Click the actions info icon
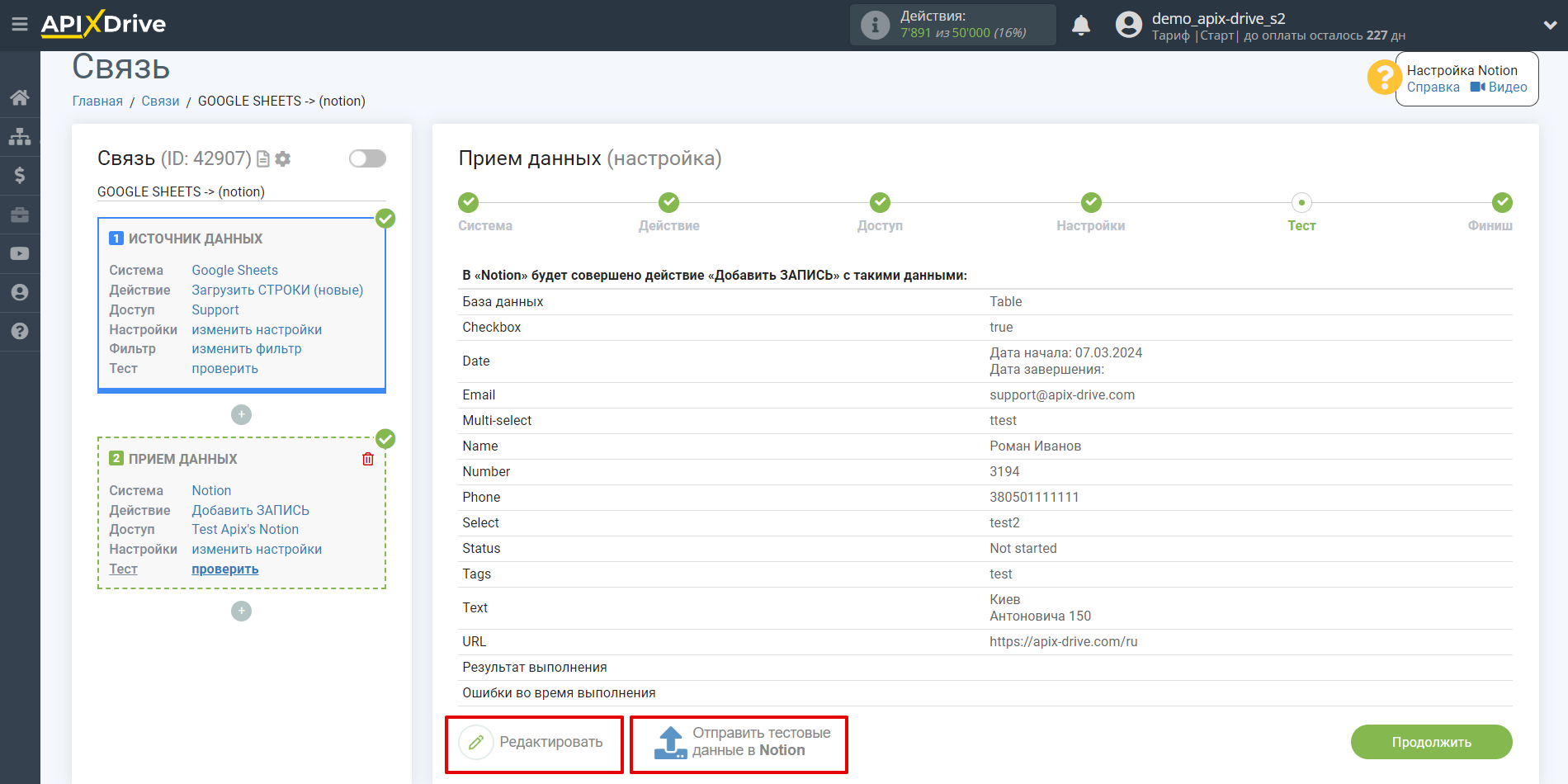 pyautogui.click(x=875, y=25)
